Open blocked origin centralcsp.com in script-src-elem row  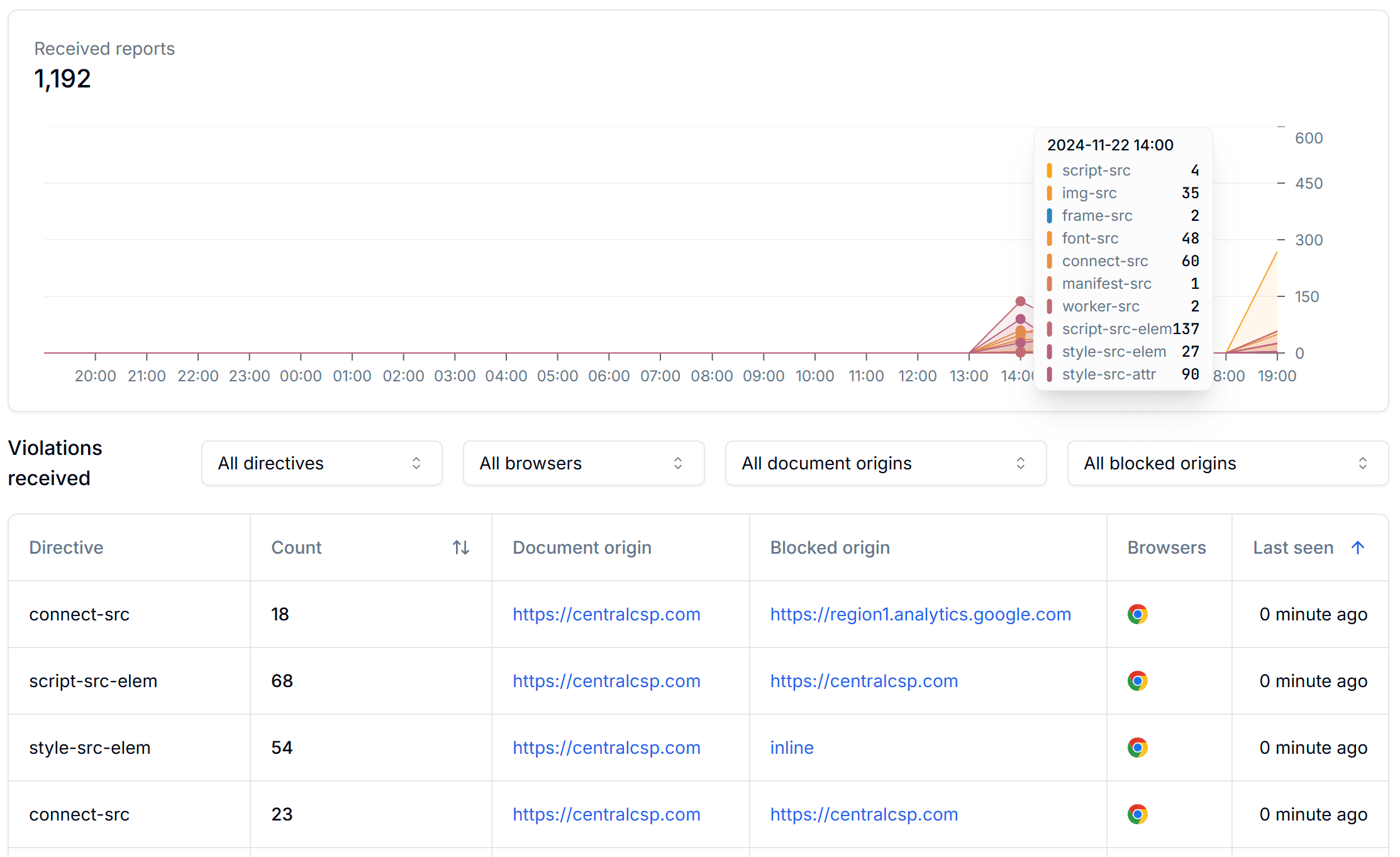pyautogui.click(x=864, y=681)
